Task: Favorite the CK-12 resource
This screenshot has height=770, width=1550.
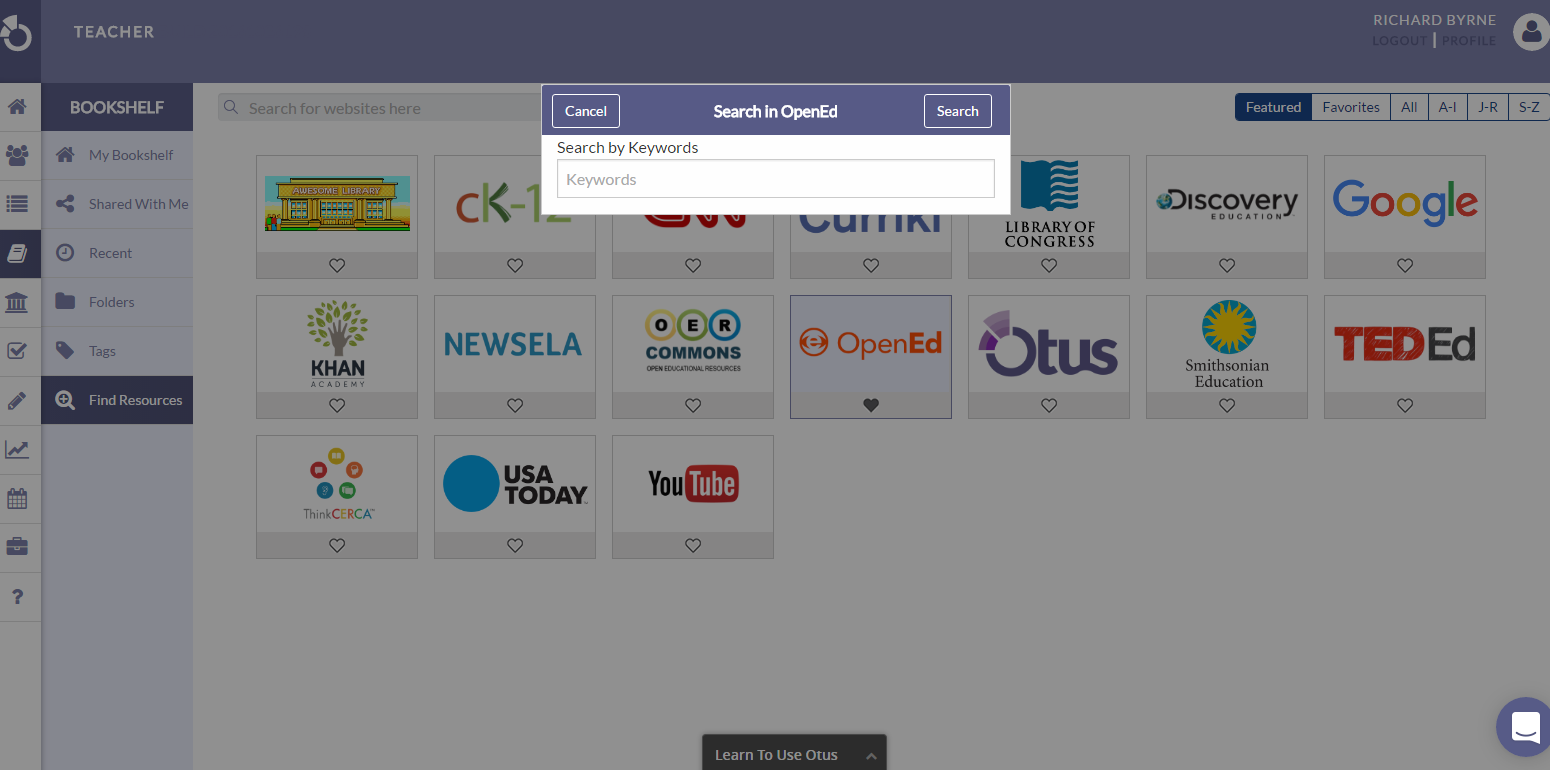Action: 515,265
